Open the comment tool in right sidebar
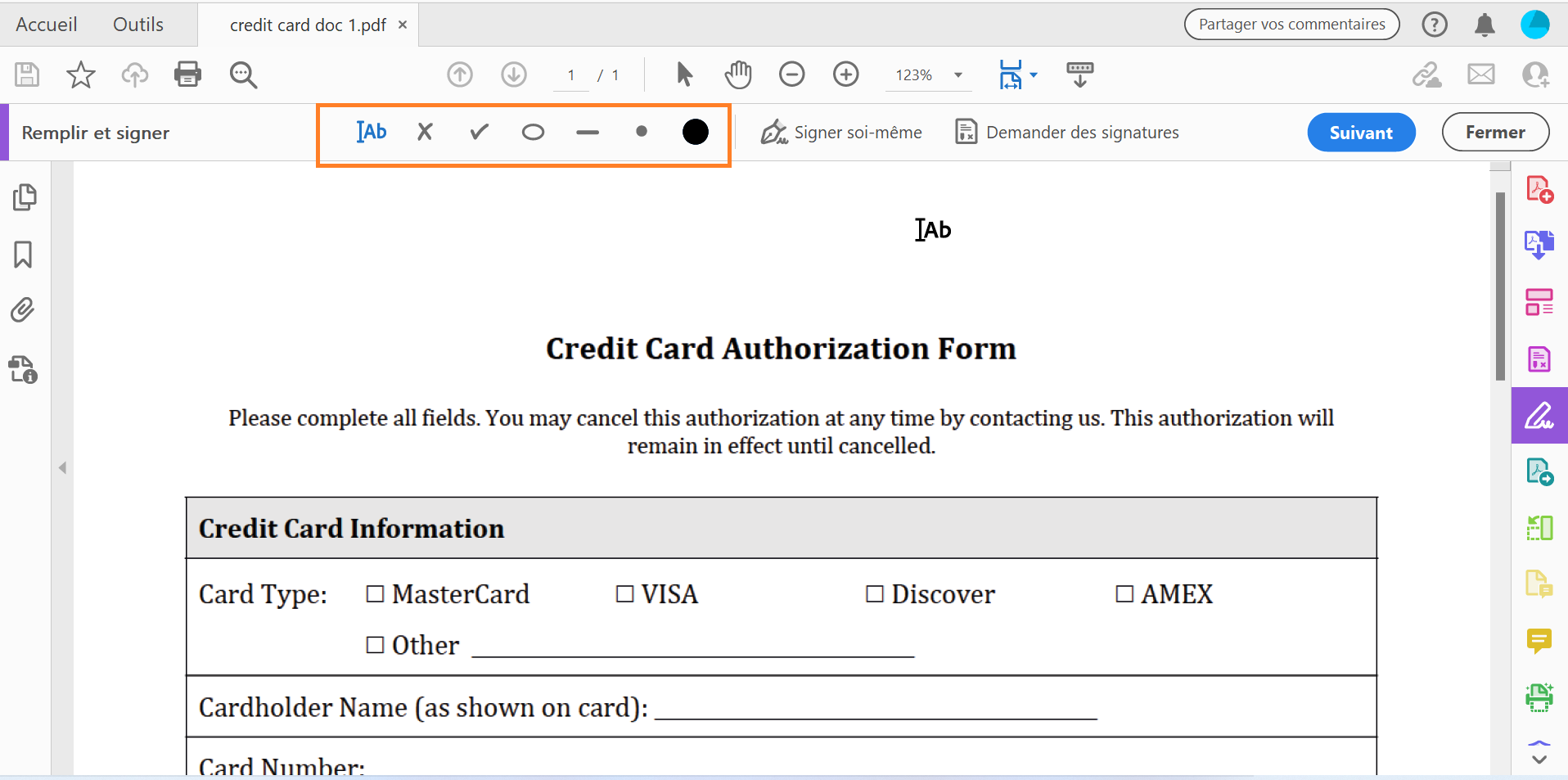This screenshot has width=1568, height=780. [1539, 641]
